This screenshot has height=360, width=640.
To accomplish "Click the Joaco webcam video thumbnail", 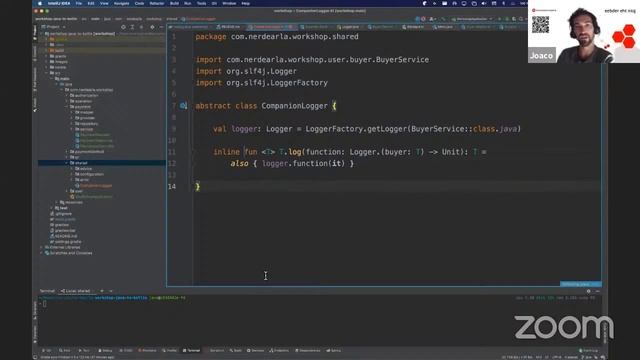I will click(x=584, y=31).
